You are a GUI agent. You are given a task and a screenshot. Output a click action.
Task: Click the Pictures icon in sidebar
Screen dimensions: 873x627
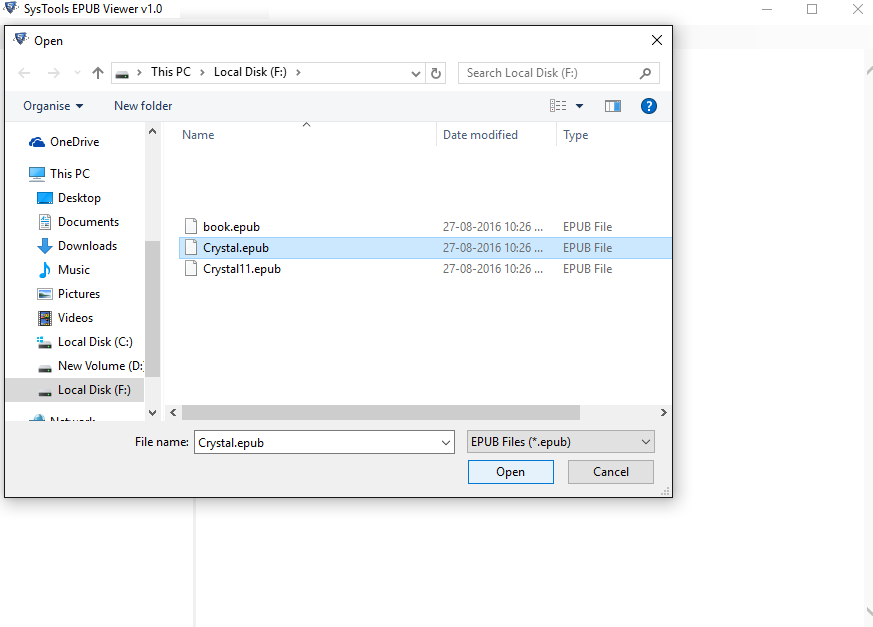pyautogui.click(x=45, y=294)
